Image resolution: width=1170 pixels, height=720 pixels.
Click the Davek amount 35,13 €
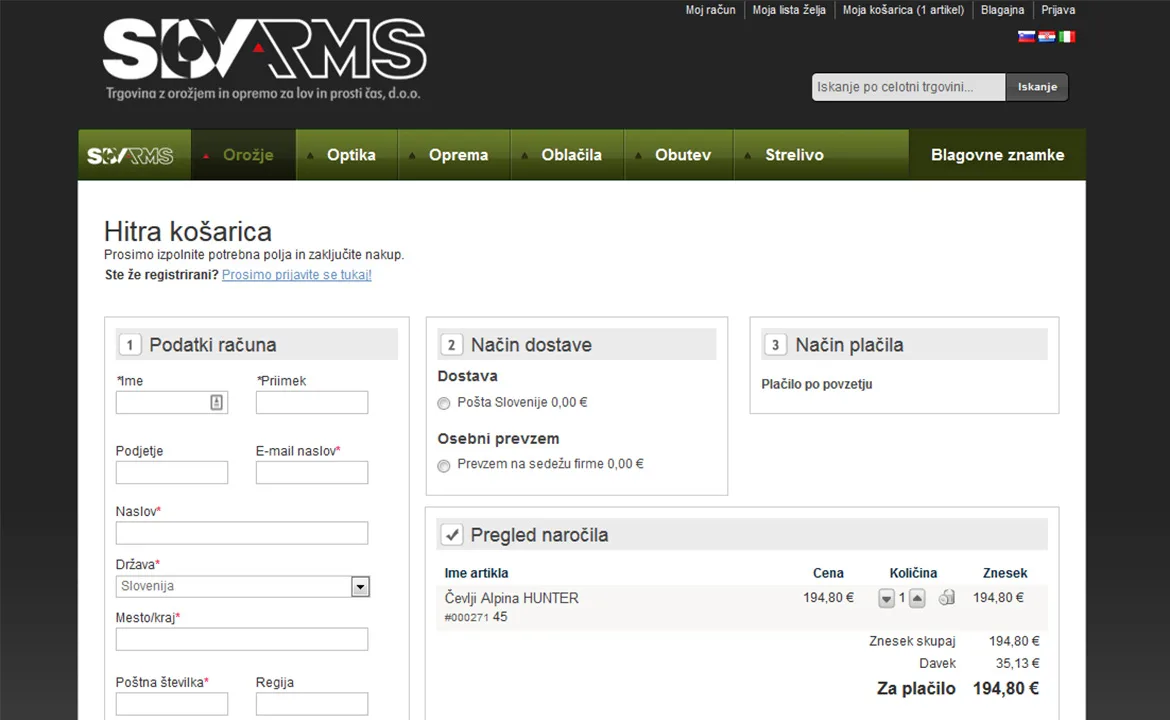[x=1017, y=663]
